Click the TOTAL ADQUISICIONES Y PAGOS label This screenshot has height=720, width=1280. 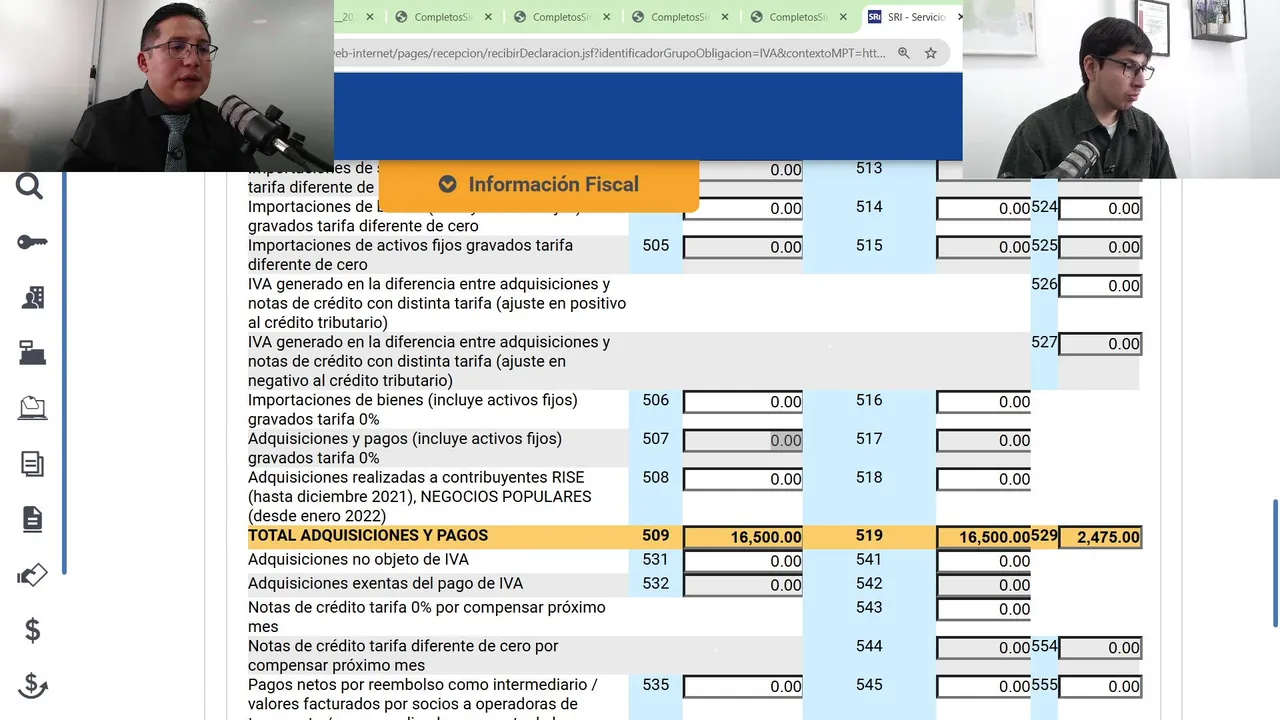(x=368, y=536)
